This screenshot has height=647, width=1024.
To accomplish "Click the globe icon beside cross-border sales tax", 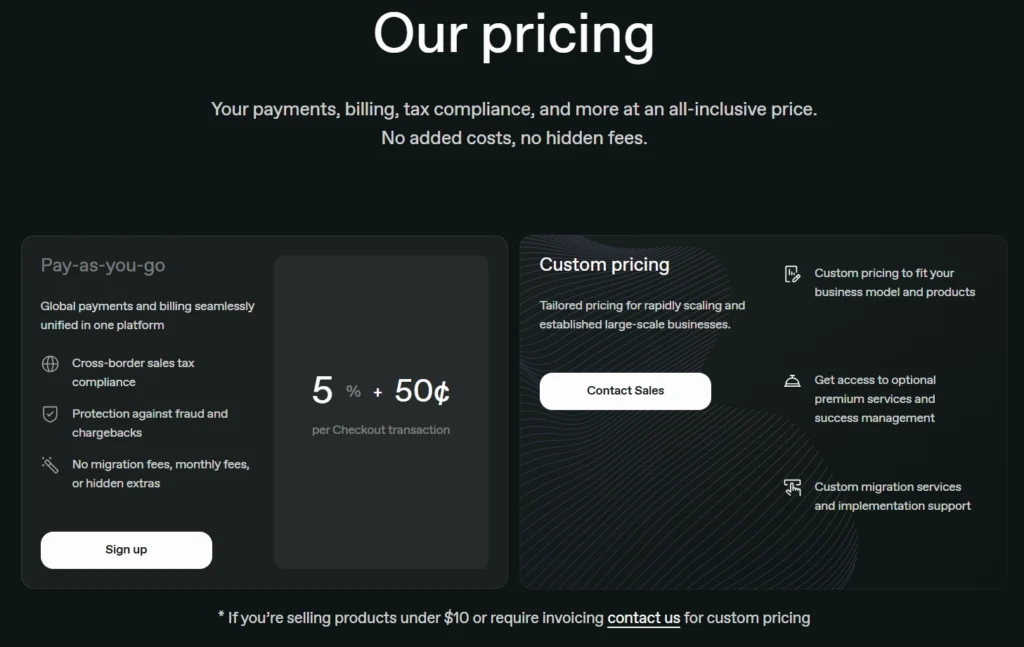I will coord(48,363).
